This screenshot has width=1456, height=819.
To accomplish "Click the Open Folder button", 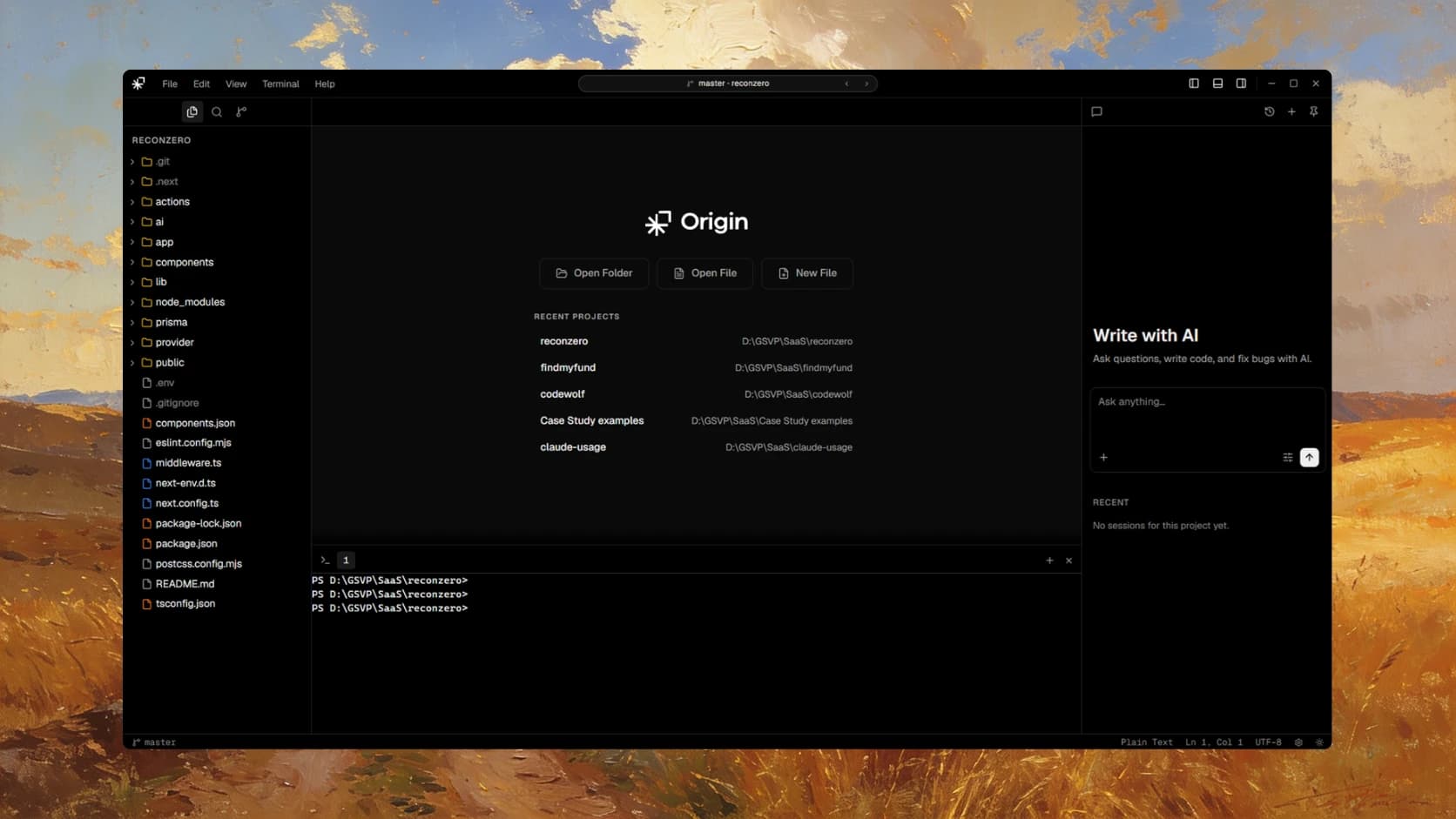I will tap(594, 273).
